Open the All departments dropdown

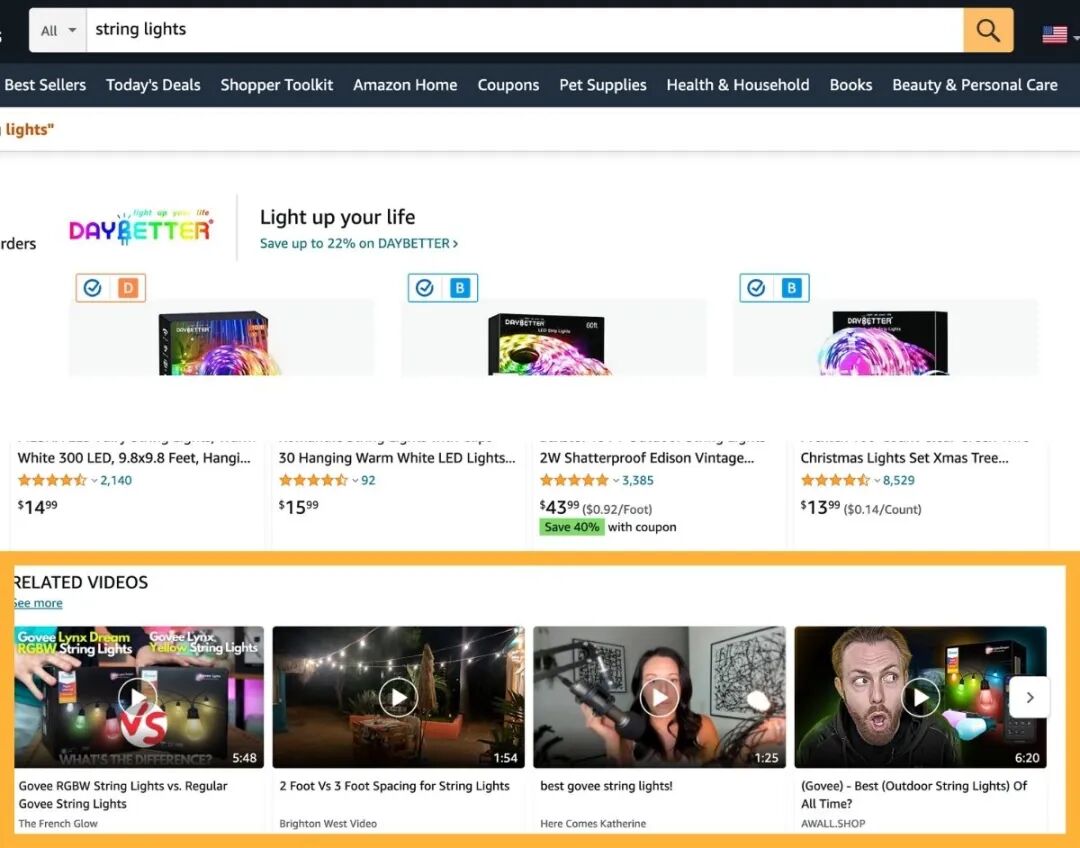[x=58, y=30]
